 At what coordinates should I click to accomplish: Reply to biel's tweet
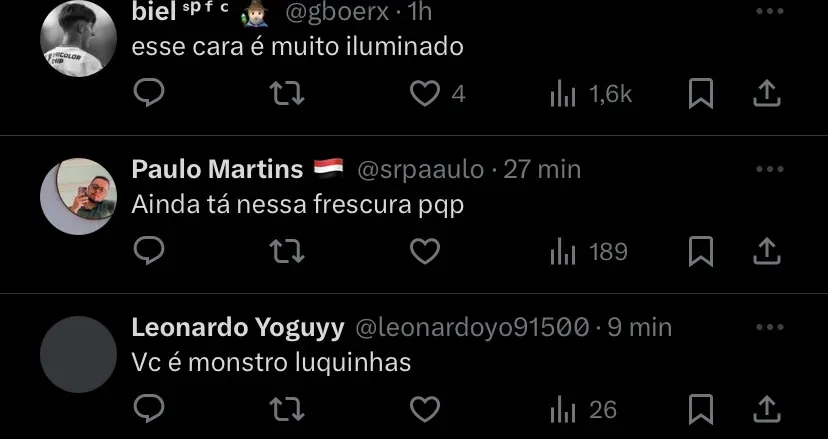pyautogui.click(x=149, y=94)
